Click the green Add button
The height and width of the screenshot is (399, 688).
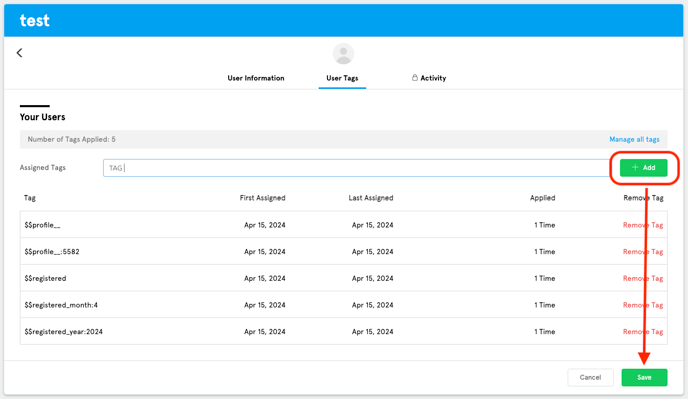(643, 168)
